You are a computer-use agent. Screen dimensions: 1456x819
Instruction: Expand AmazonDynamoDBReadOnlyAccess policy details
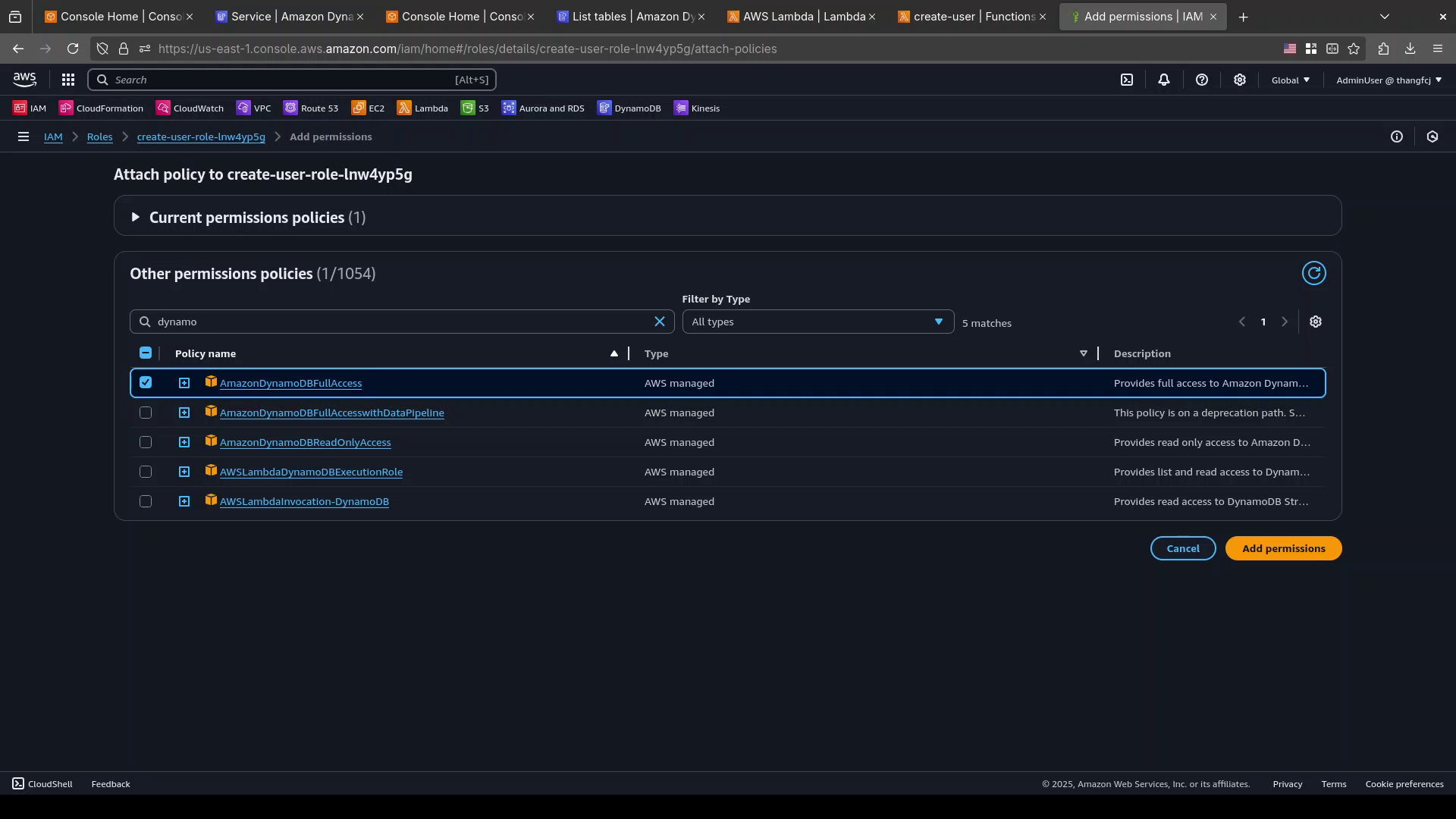[x=184, y=442]
